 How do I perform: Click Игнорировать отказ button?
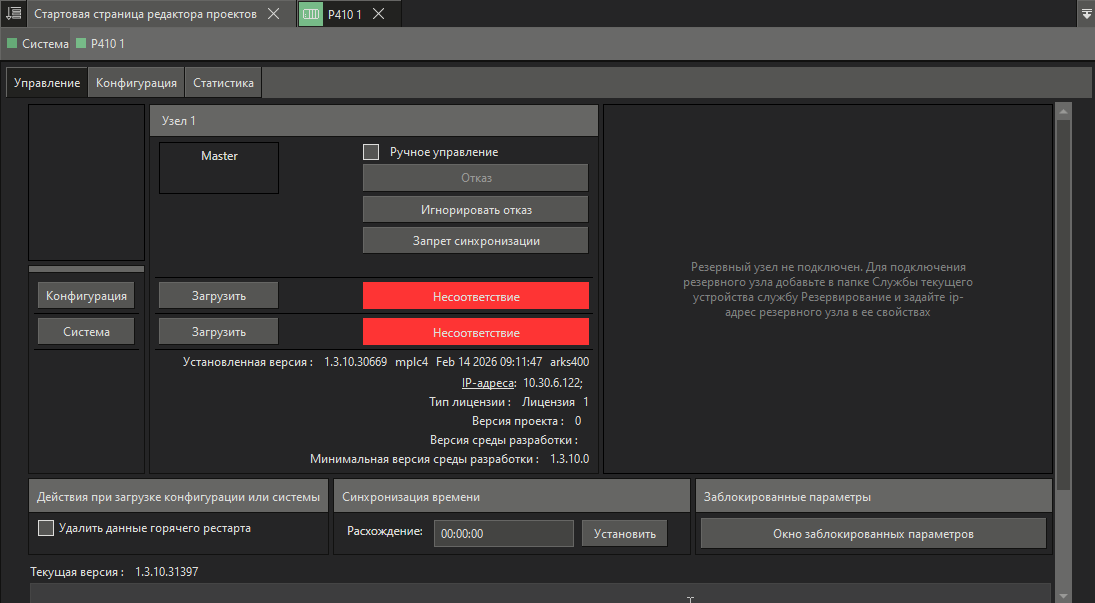click(476, 210)
